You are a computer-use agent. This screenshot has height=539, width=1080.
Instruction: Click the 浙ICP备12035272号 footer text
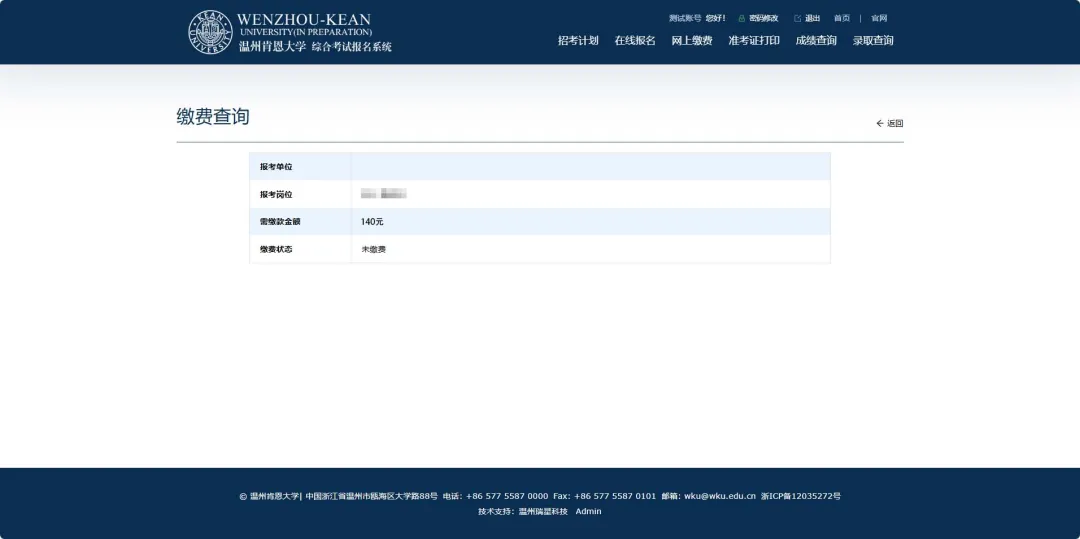pos(801,496)
